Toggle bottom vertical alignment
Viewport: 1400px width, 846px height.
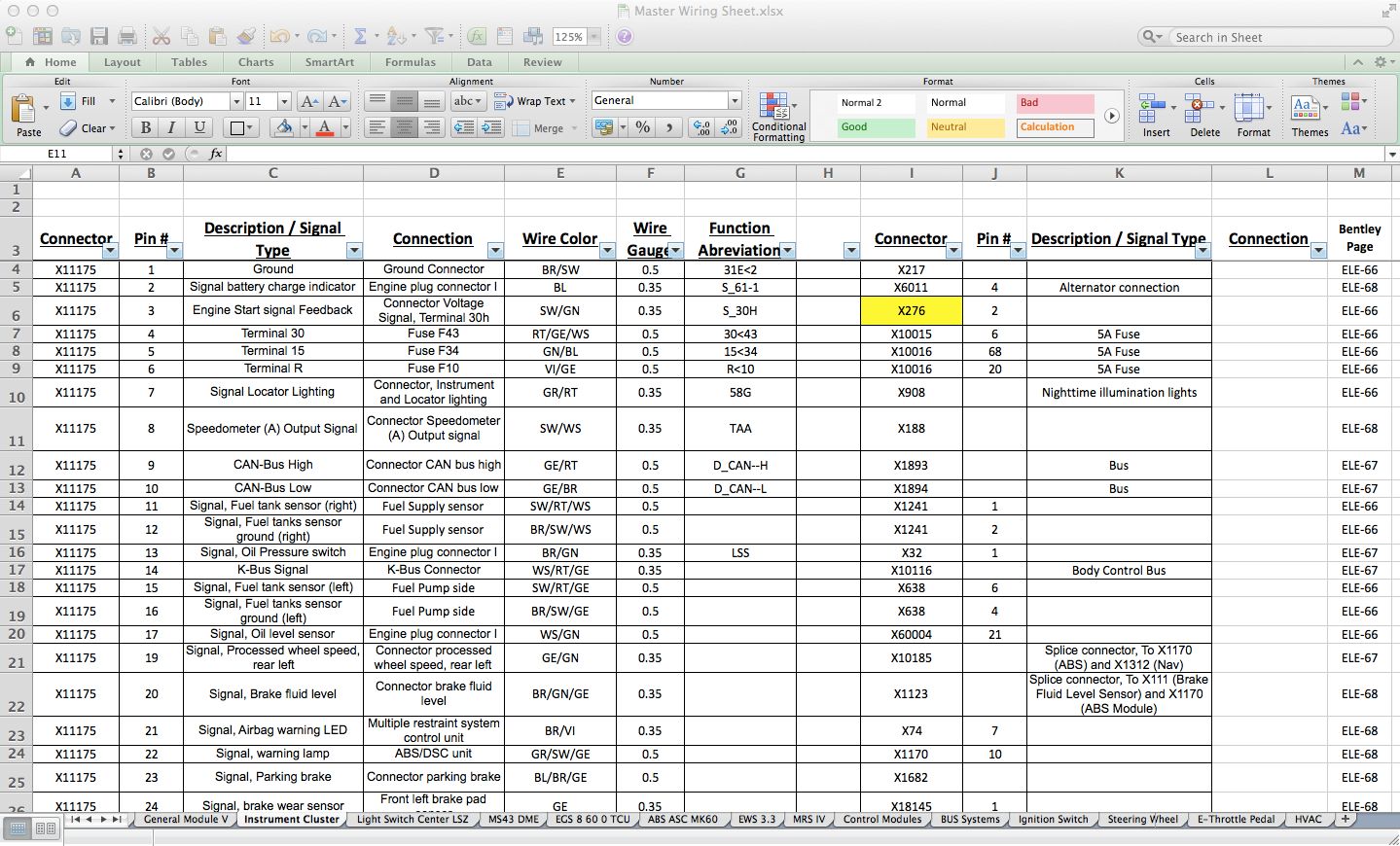coord(432,101)
